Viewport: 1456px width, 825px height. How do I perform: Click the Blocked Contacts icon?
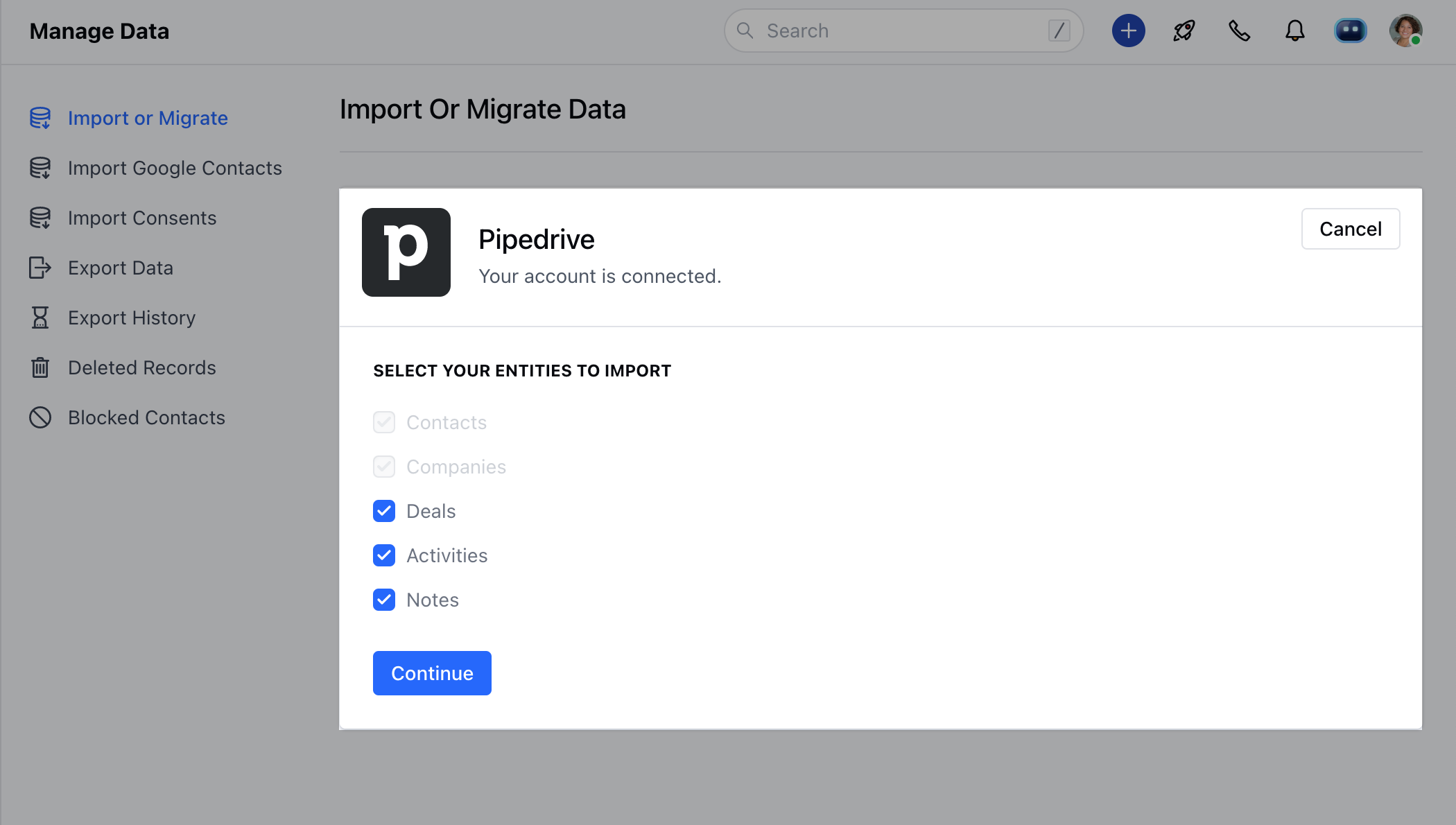click(40, 417)
